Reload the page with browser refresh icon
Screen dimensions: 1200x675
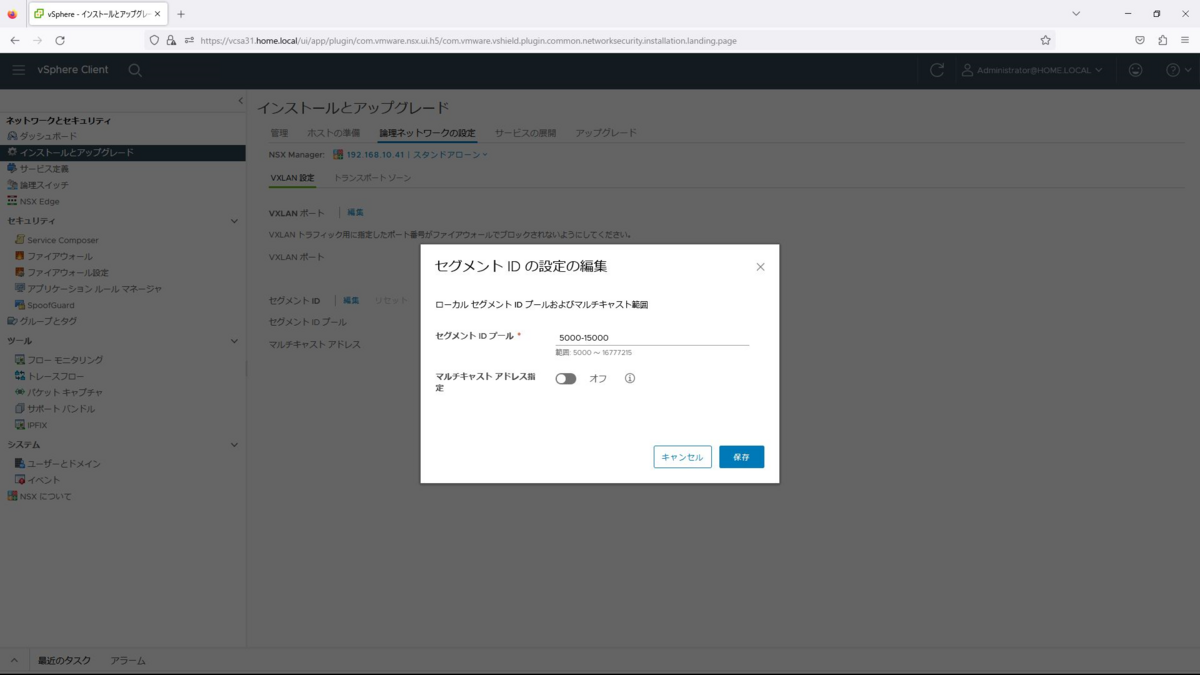tap(60, 41)
